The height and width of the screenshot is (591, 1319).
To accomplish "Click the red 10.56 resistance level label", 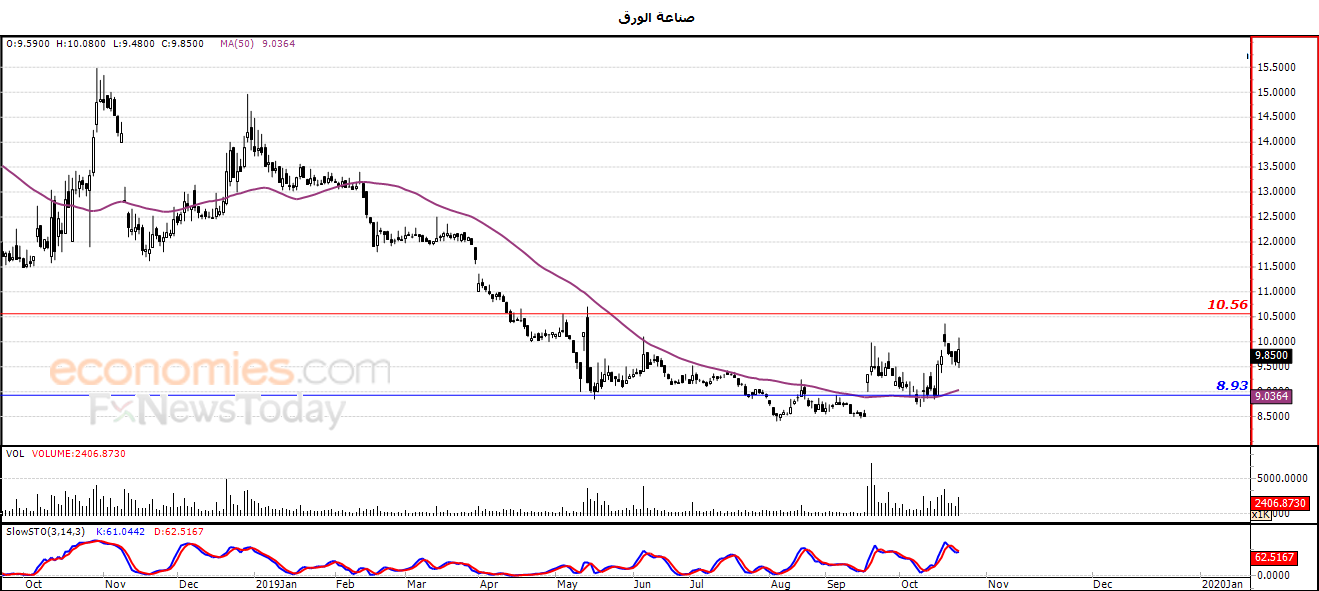I will [x=1227, y=304].
